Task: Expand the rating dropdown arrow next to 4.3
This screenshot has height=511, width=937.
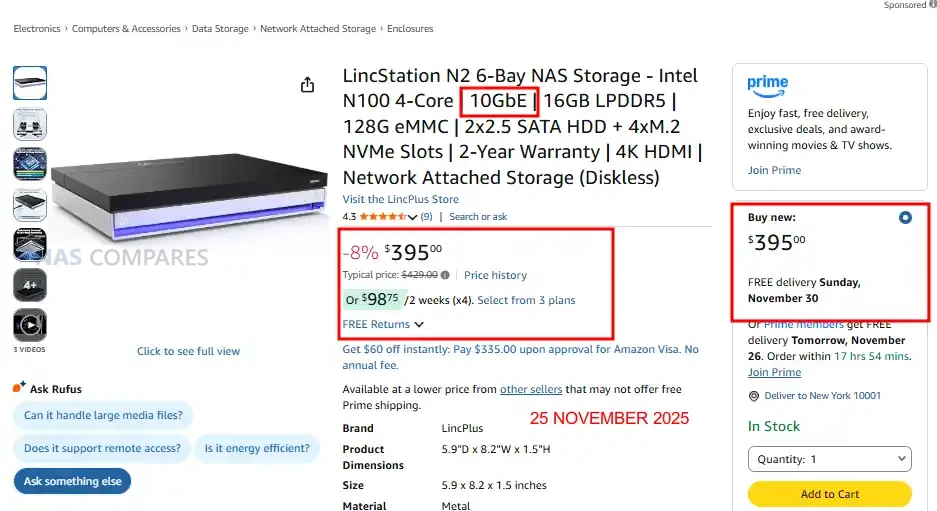Action: click(x=412, y=216)
